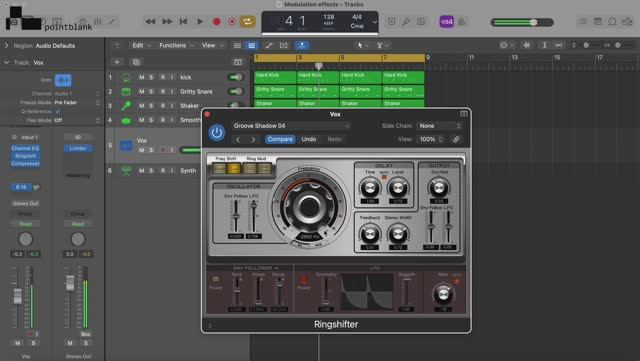The height and width of the screenshot is (361, 640).
Task: Click the Ringshifter Frequency knob
Action: (309, 206)
